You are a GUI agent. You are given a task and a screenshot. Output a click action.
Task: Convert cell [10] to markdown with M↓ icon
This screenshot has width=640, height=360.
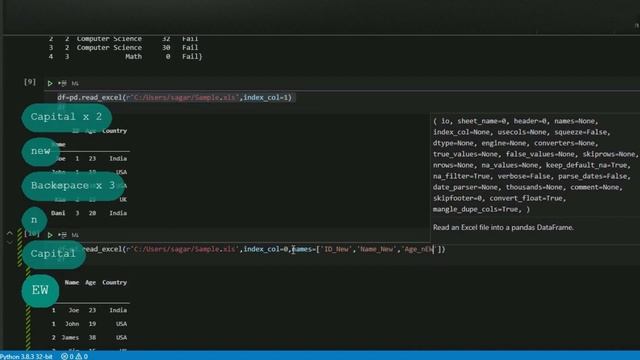coord(75,235)
